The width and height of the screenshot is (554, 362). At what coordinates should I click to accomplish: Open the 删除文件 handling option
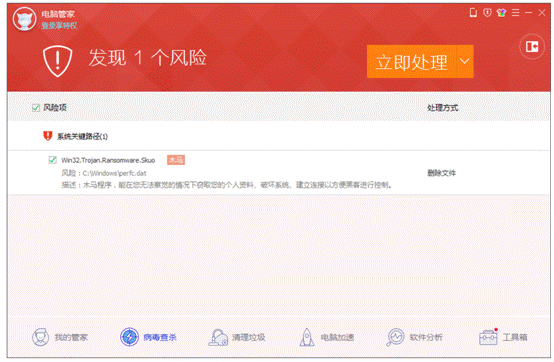click(441, 173)
